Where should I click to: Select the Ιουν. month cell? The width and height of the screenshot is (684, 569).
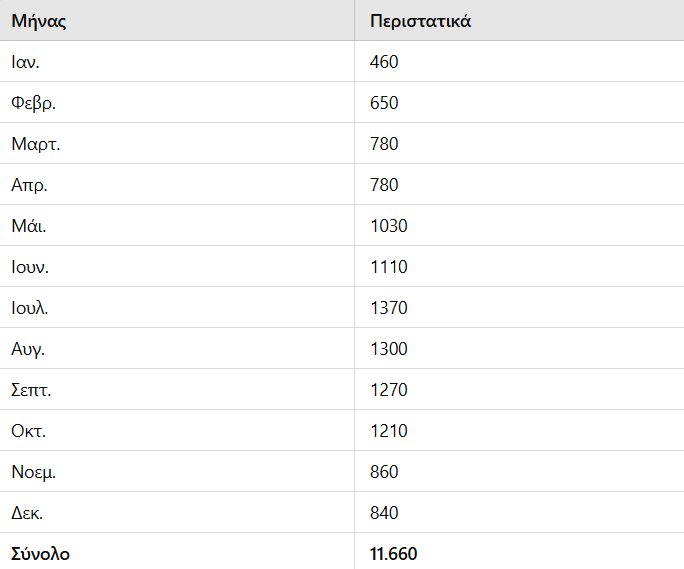pos(177,267)
